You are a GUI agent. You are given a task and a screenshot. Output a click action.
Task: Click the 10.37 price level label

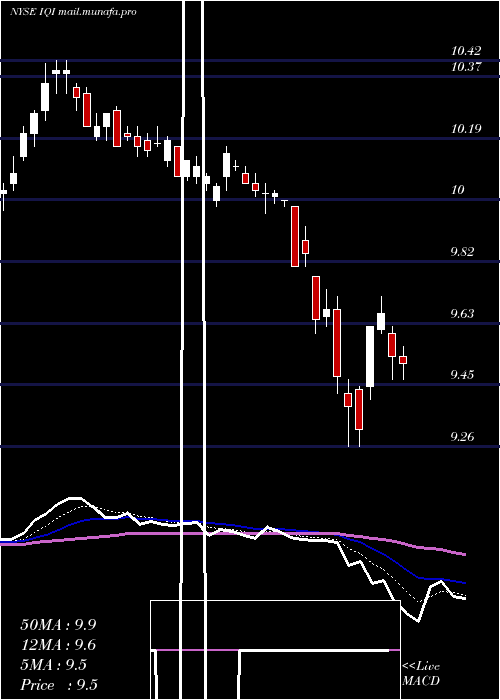(466, 67)
